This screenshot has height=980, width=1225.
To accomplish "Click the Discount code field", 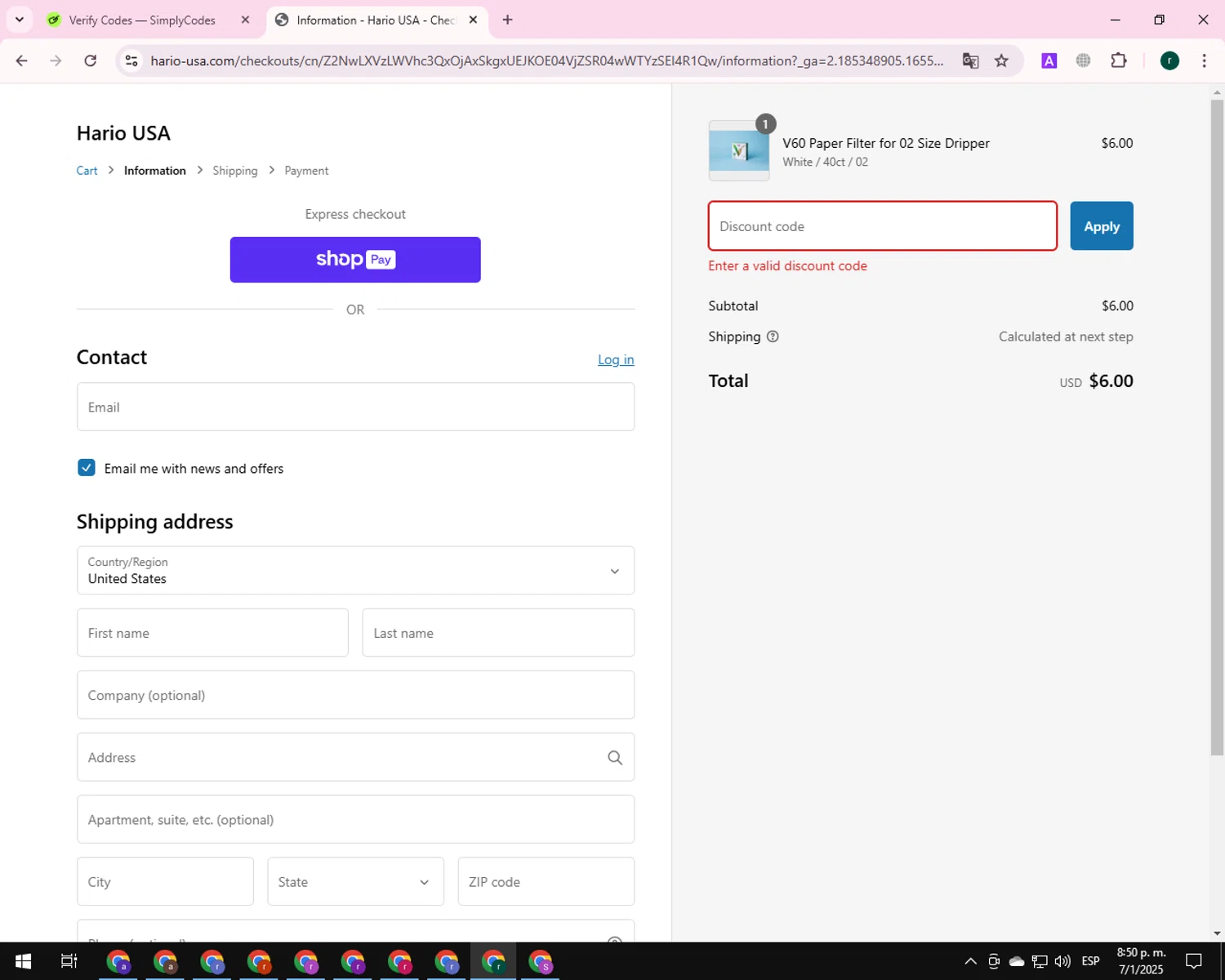I will 882,226.
